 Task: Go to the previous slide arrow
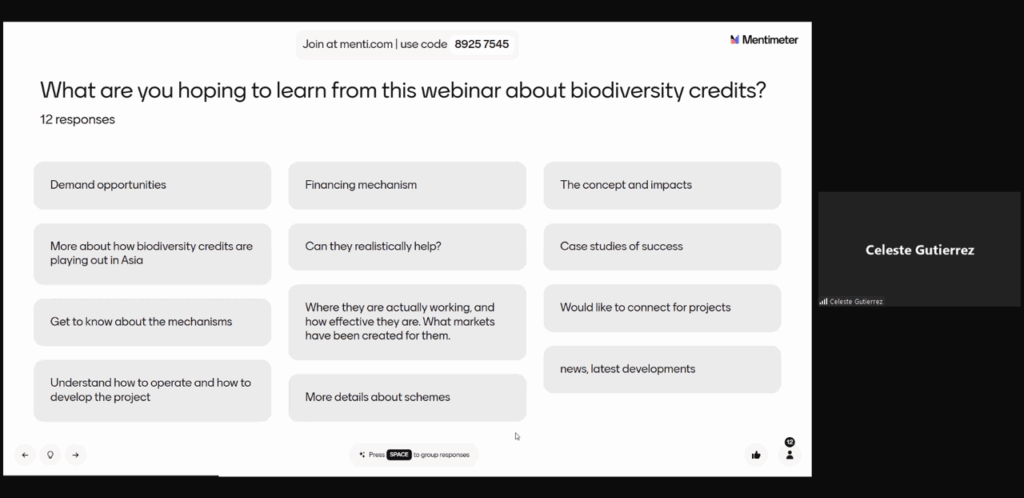point(25,454)
